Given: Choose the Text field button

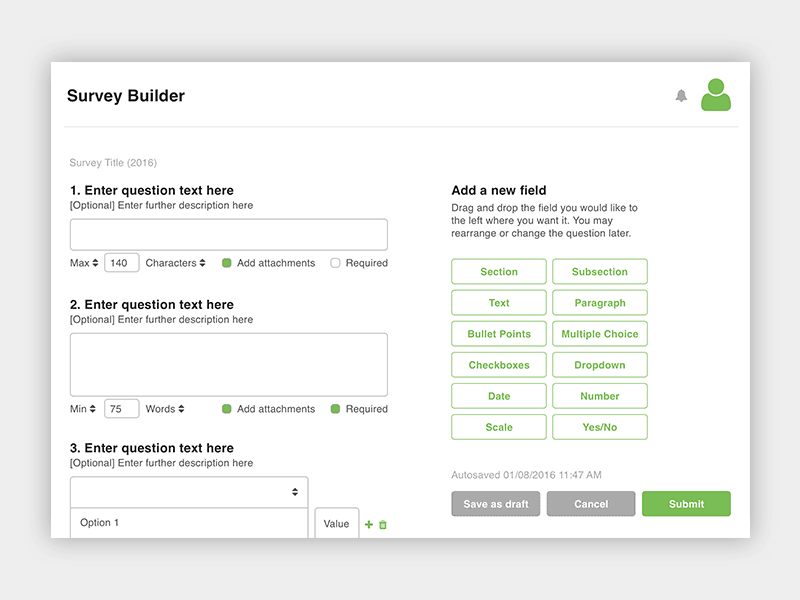Looking at the screenshot, I should [499, 303].
